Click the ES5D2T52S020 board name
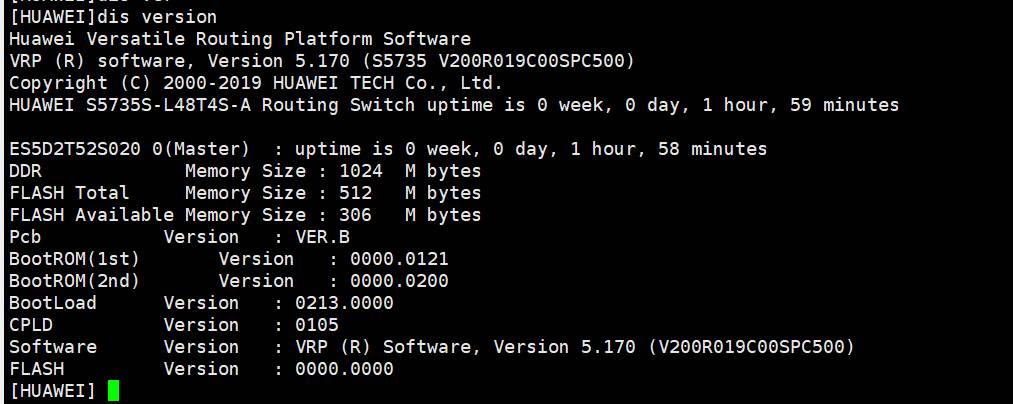The image size is (1013, 404). tap(75, 149)
